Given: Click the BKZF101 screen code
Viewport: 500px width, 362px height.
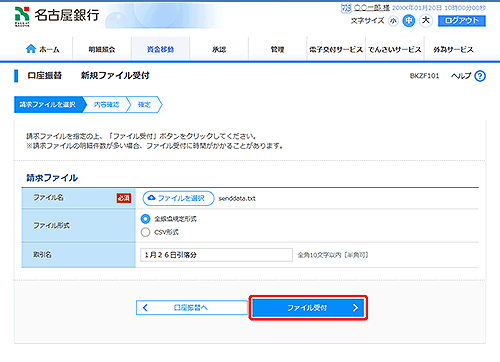Looking at the screenshot, I should pos(424,76).
